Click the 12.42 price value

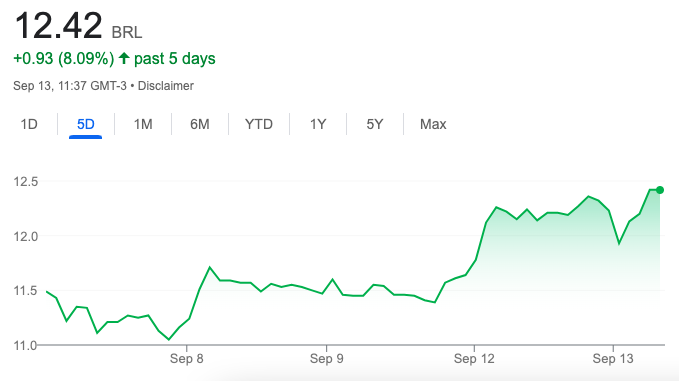point(58,26)
